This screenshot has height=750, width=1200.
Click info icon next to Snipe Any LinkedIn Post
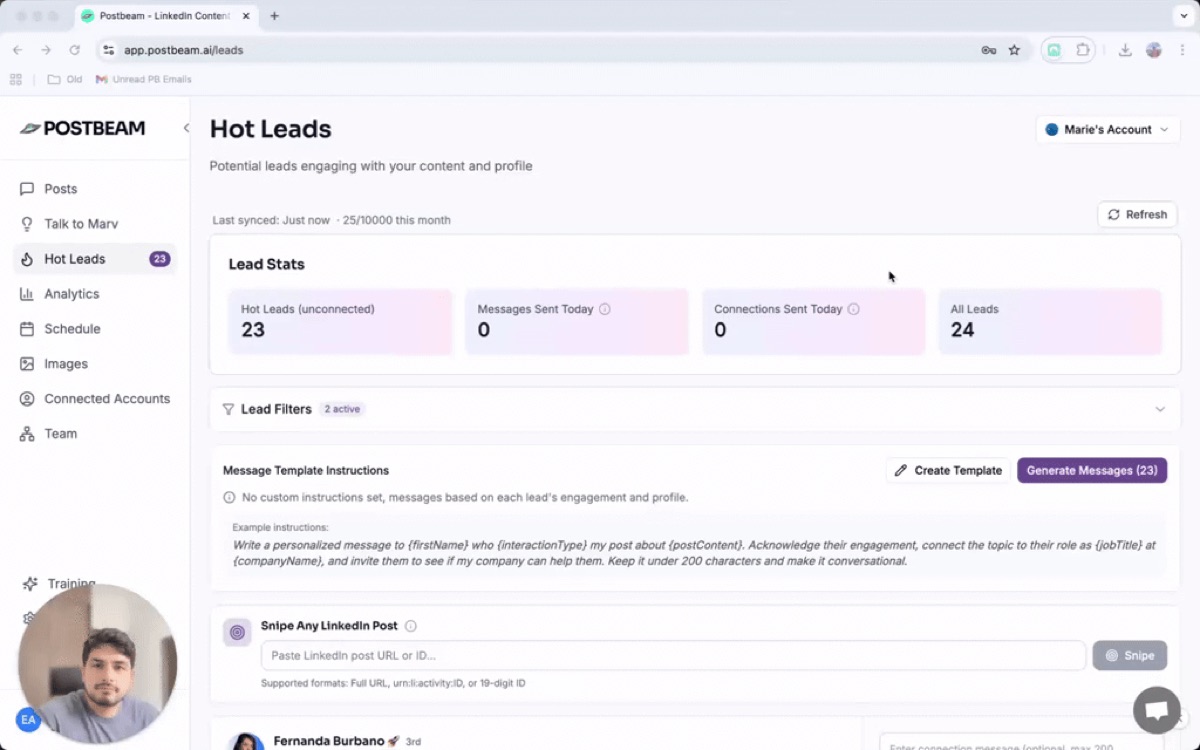411,626
